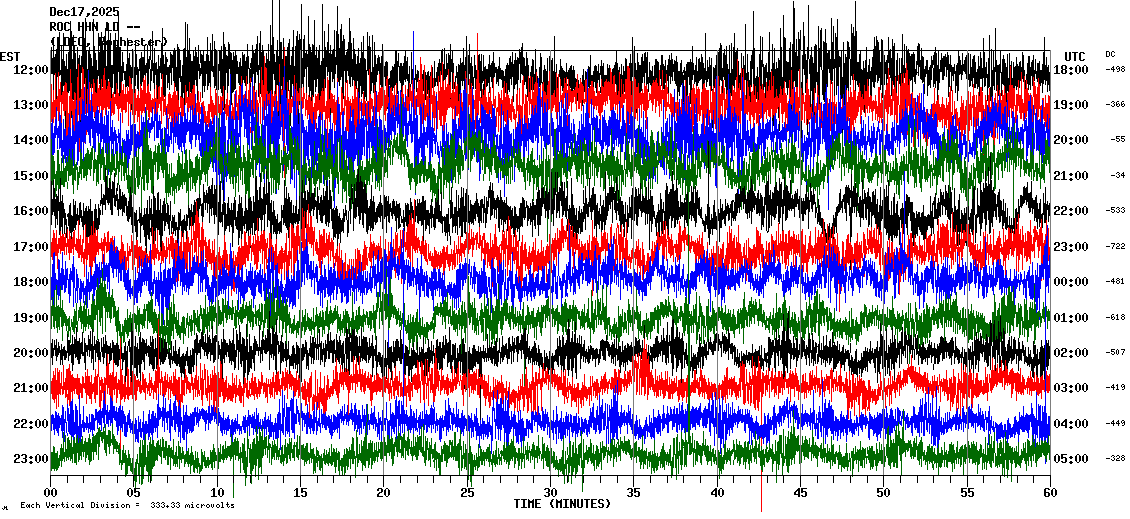Select the EST timezone axis label
Screen dimensions: 1130x519
(10, 56)
